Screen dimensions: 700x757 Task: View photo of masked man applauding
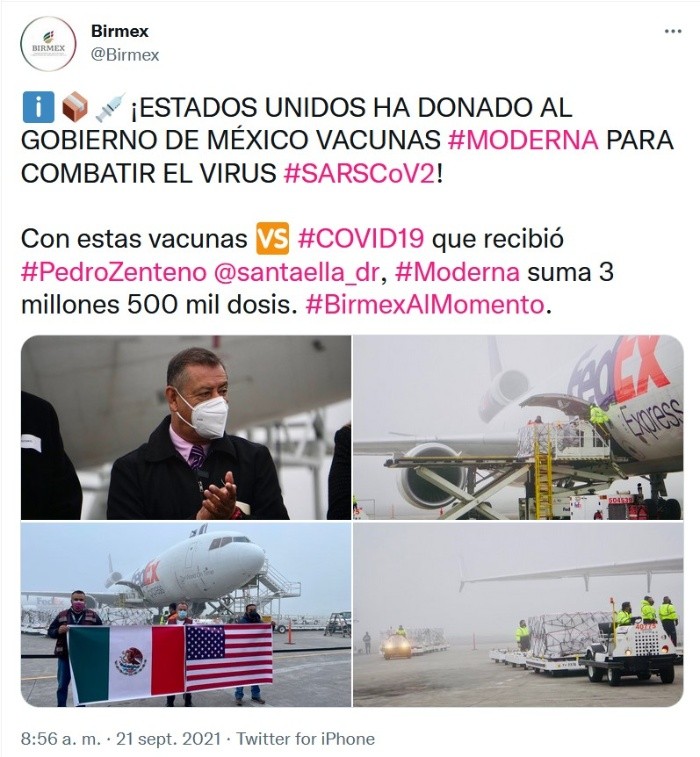(186, 428)
